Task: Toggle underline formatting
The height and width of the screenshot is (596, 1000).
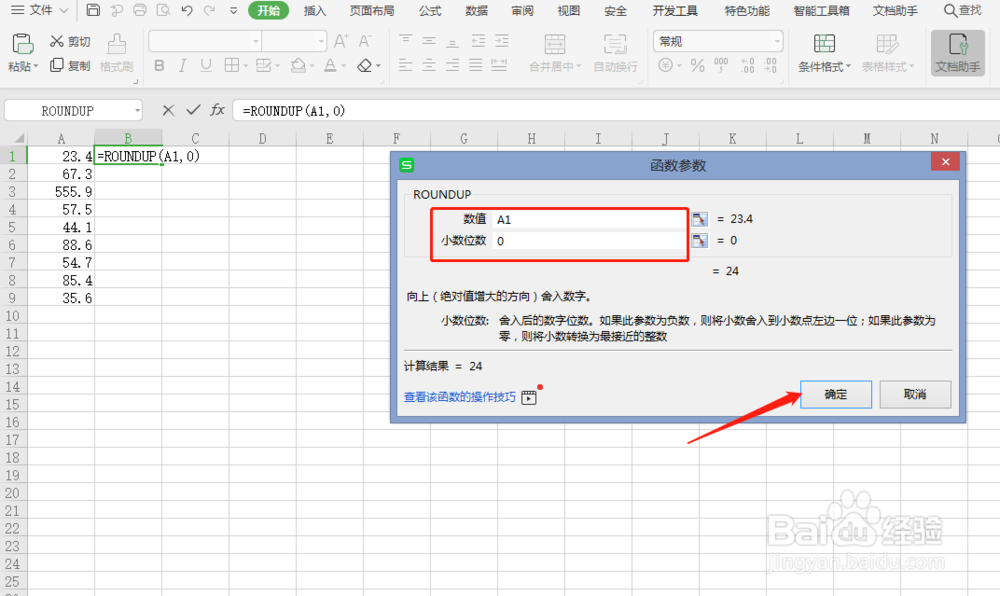Action: tap(205, 64)
